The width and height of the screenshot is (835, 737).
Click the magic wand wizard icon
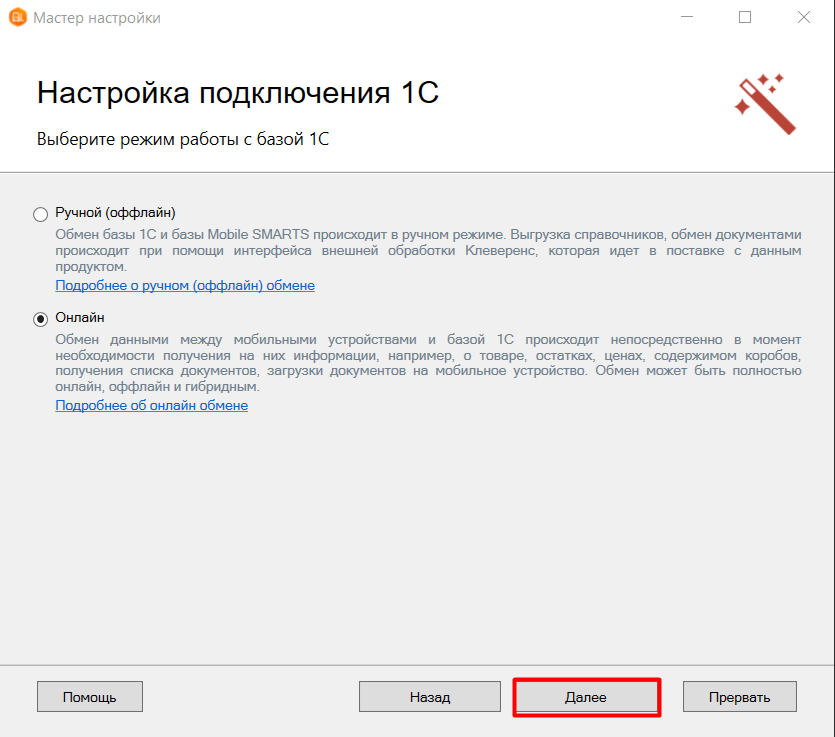(x=765, y=104)
